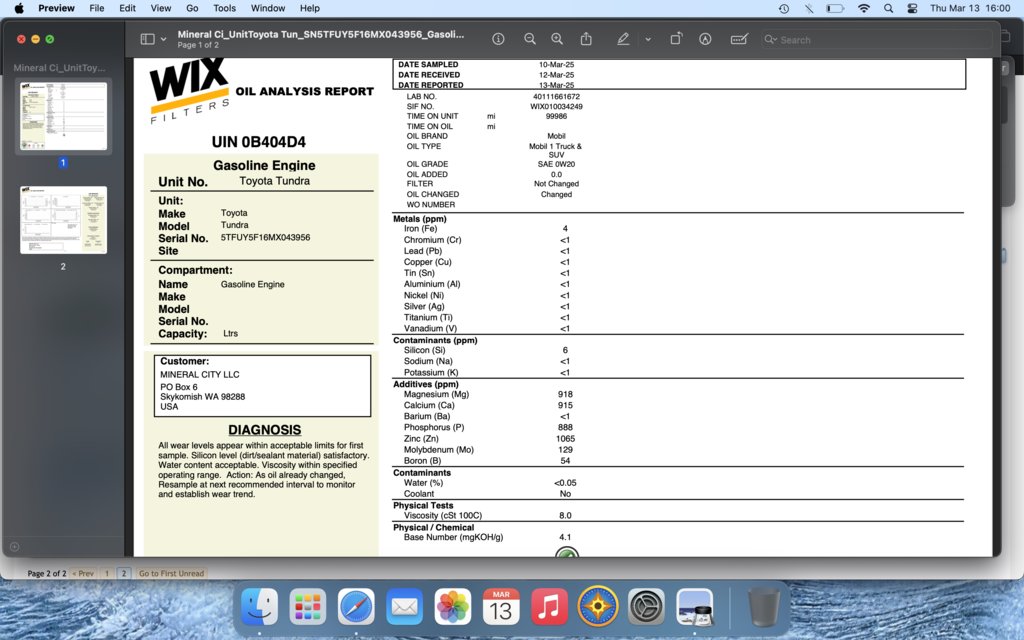Open the Trash in the Dock
The height and width of the screenshot is (640, 1024).
[x=763, y=607]
